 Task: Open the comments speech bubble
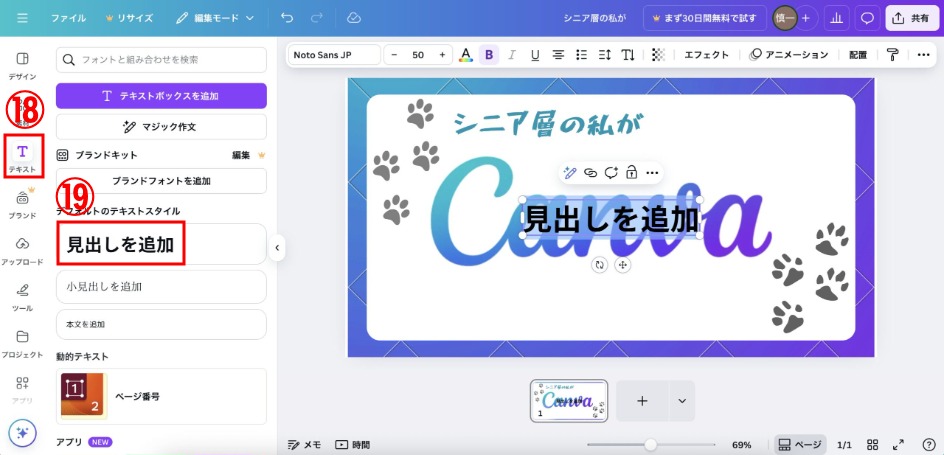pos(868,18)
